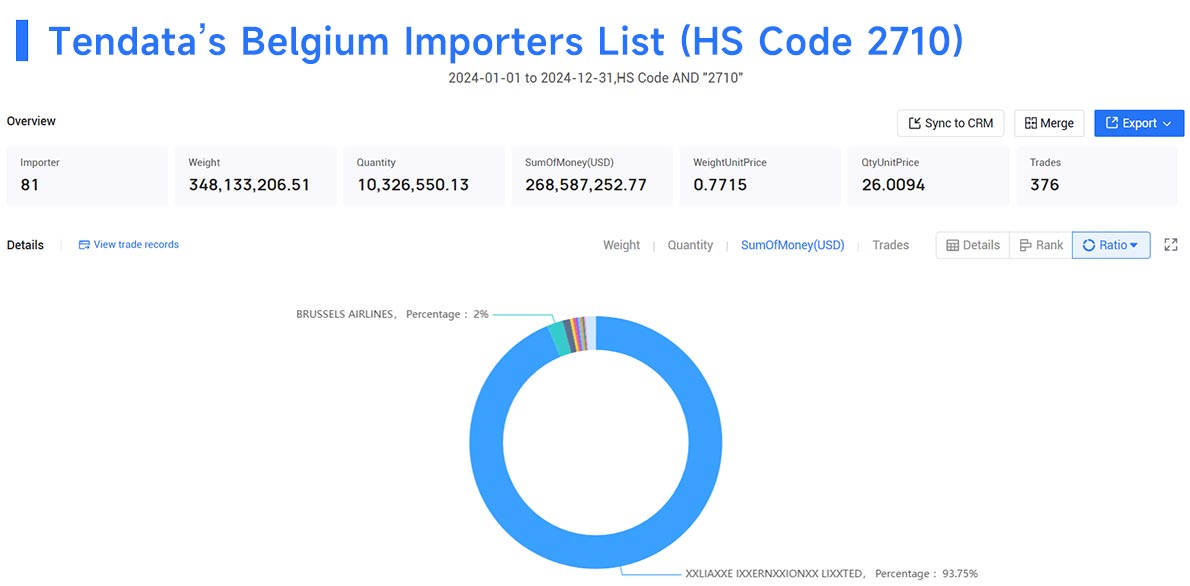This screenshot has height=586, width=1190.
Task: Show the Rank chart view
Action: [1040, 245]
